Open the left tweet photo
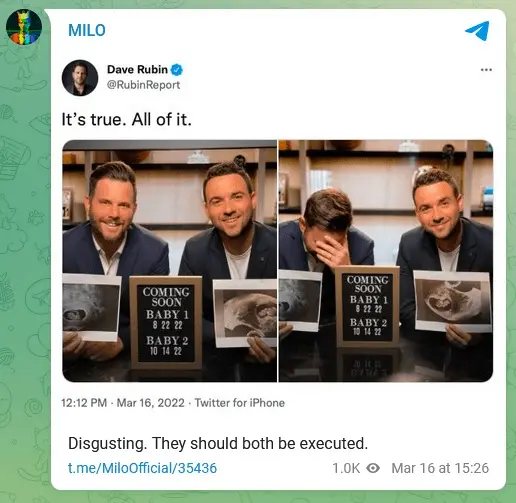The height and width of the screenshot is (503, 516). (170, 261)
